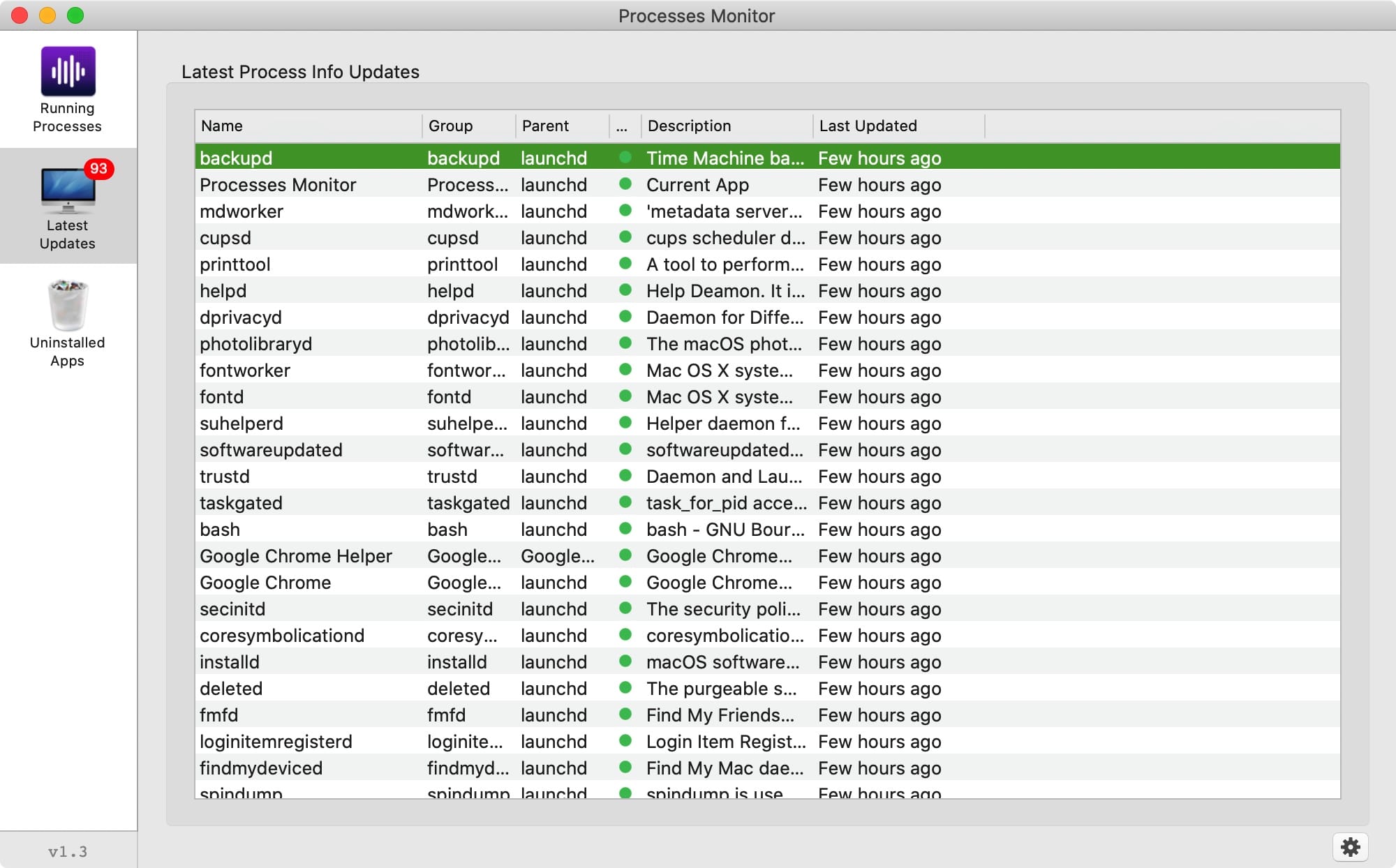Select the mdworker process row
Viewport: 1396px width, 868px height.
point(768,211)
